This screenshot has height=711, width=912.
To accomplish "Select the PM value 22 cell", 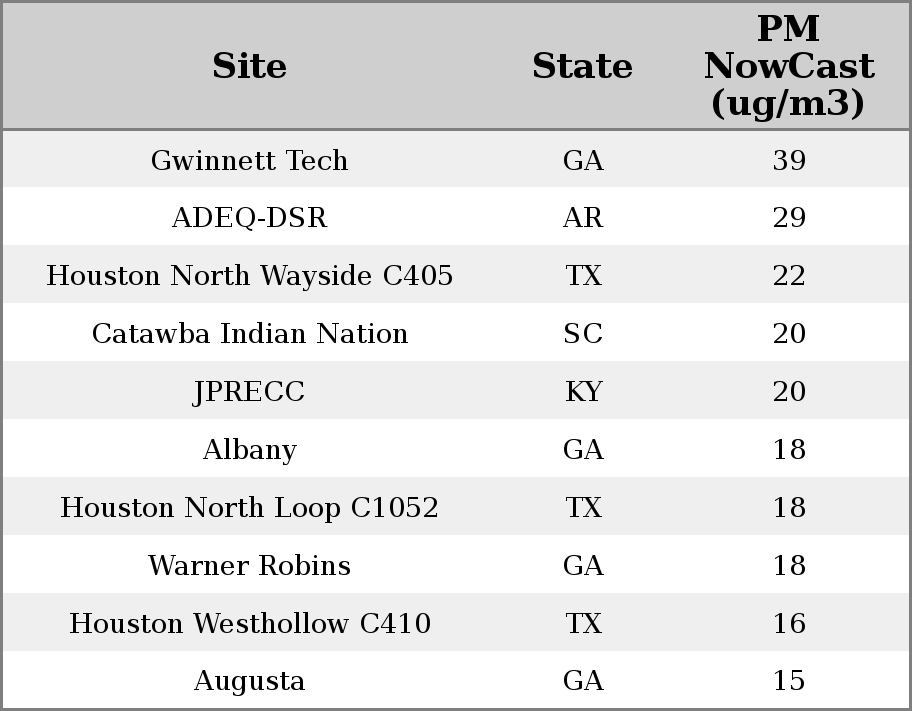I will click(789, 276).
